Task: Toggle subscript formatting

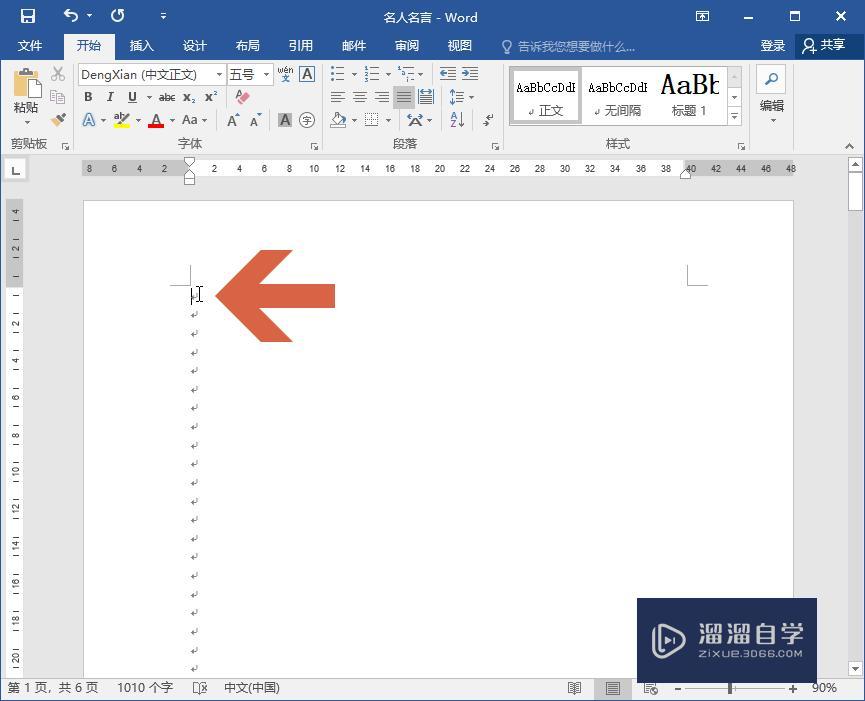Action: (x=189, y=98)
